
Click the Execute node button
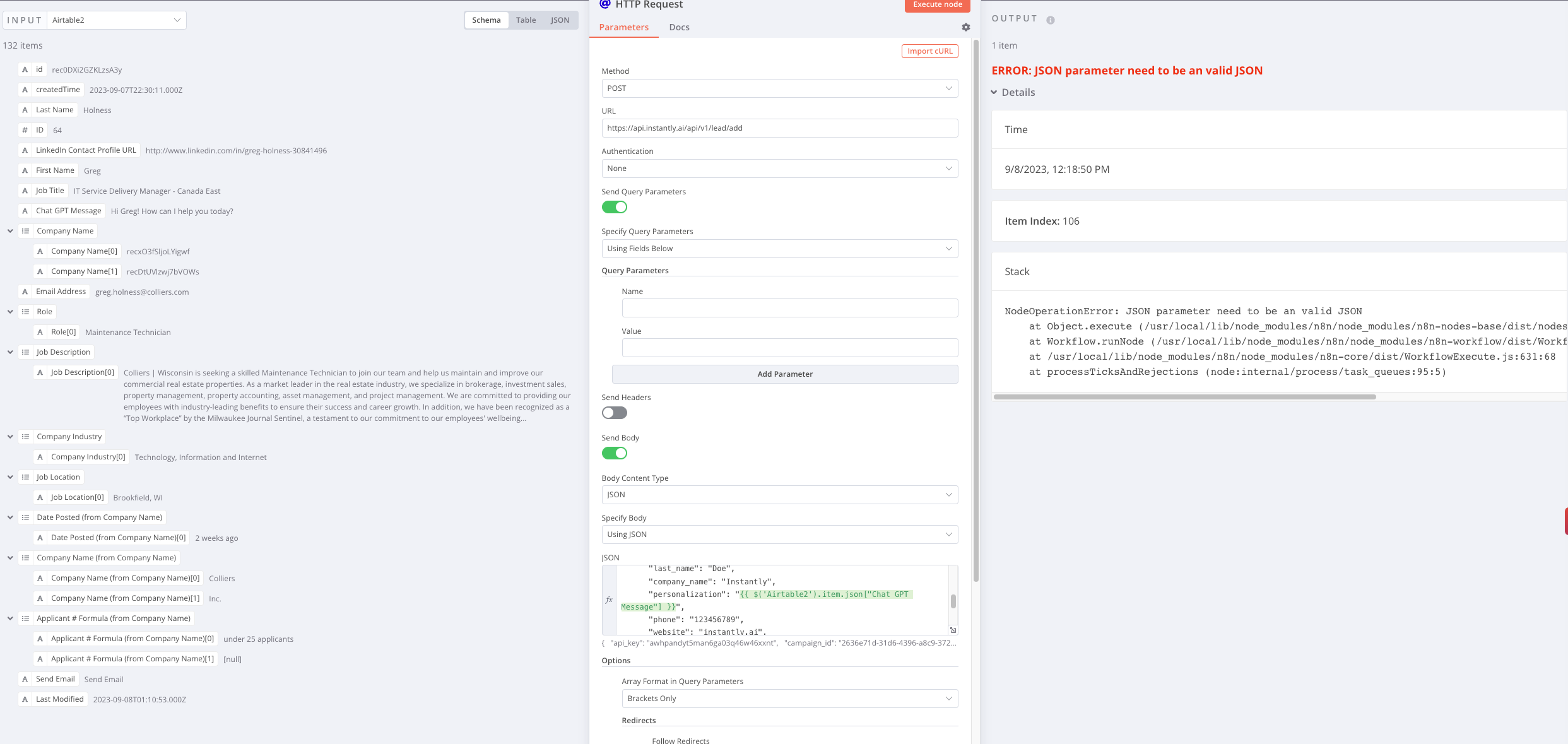coord(937,5)
